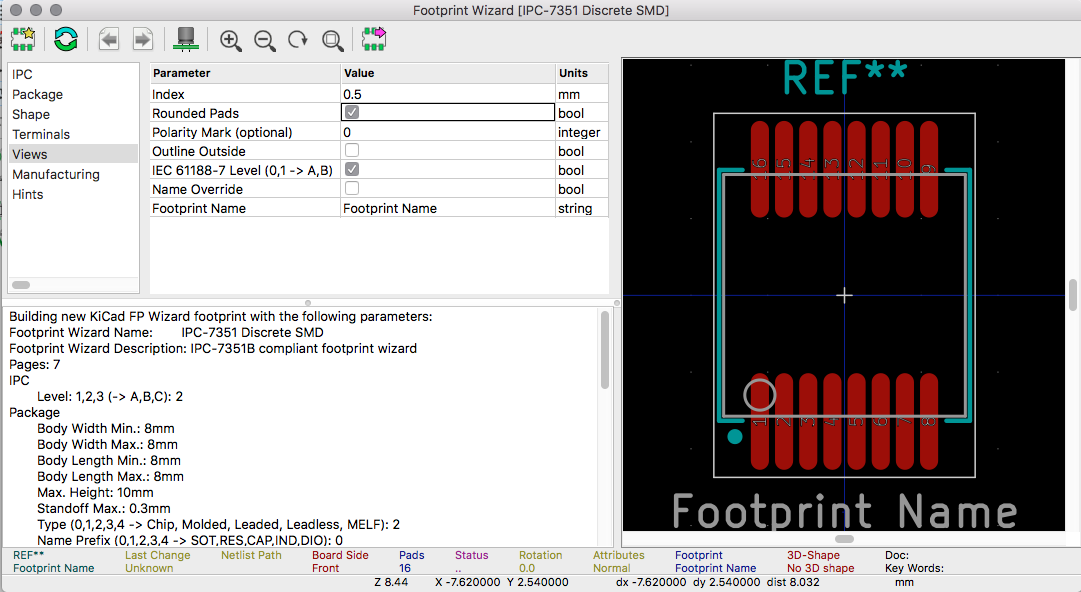This screenshot has width=1081, height=592.
Task: Switch to the Manufacturing page
Action: [x=56, y=174]
